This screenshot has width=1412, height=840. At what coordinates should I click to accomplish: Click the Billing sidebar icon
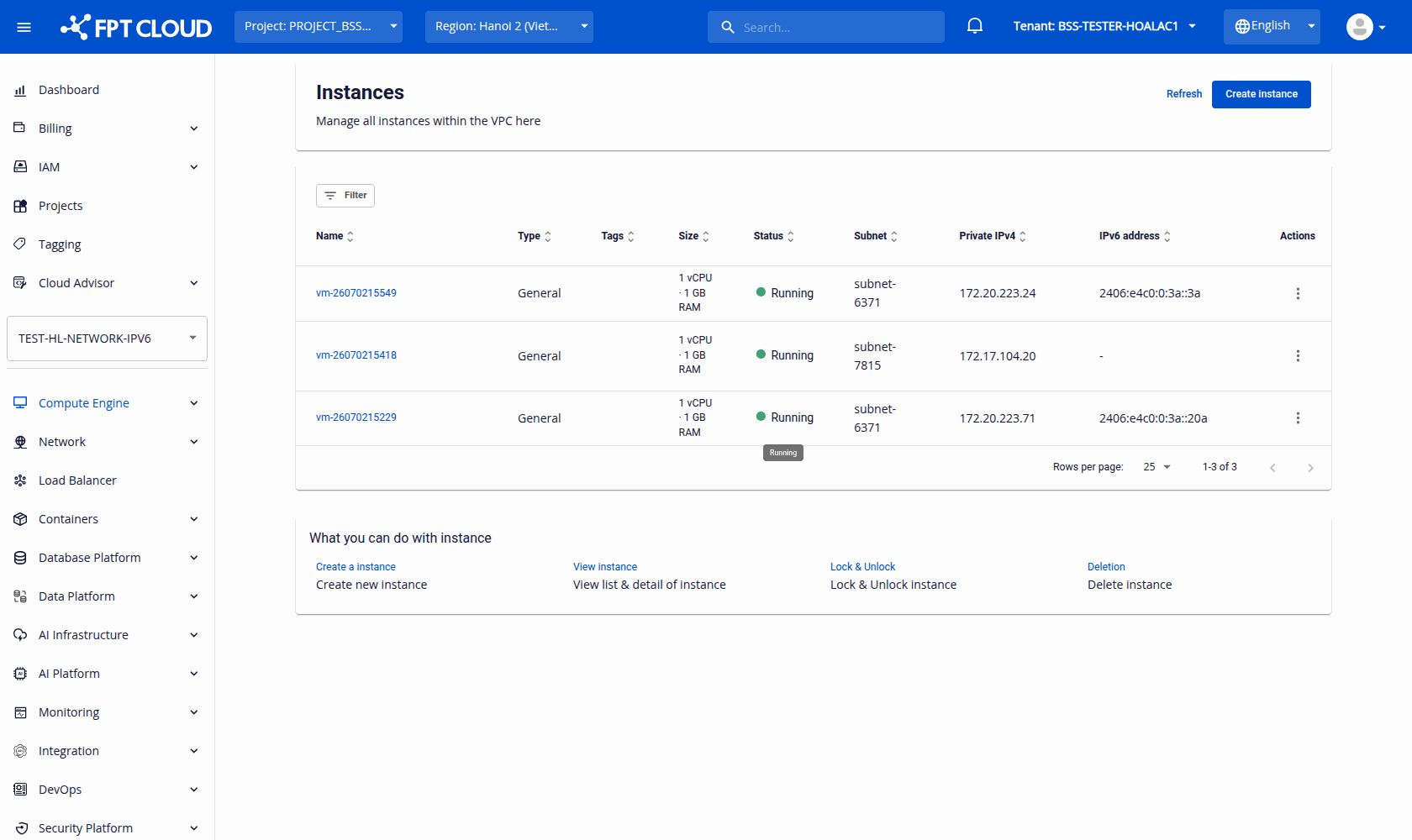(20, 129)
